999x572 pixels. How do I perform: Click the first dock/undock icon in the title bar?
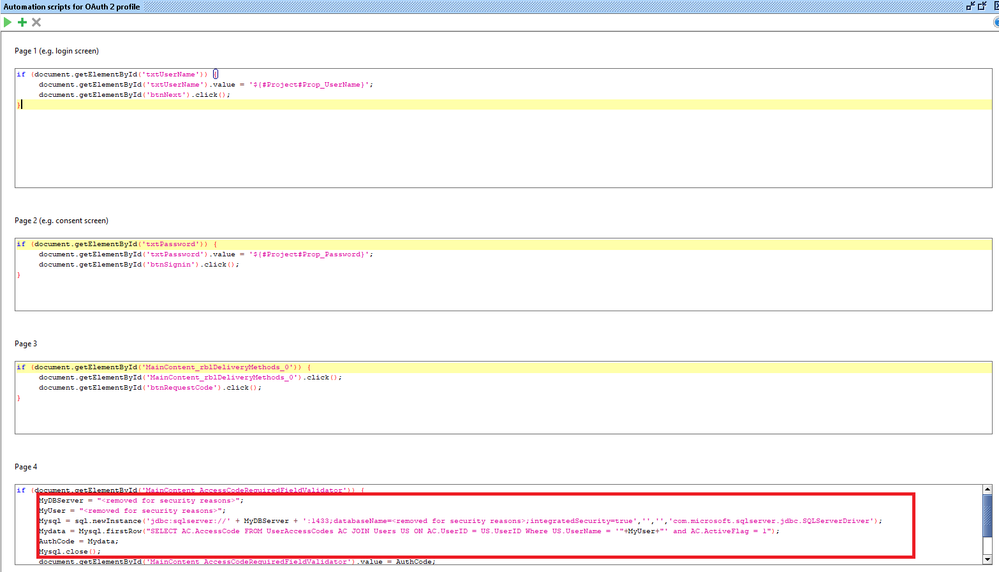(x=969, y=6)
